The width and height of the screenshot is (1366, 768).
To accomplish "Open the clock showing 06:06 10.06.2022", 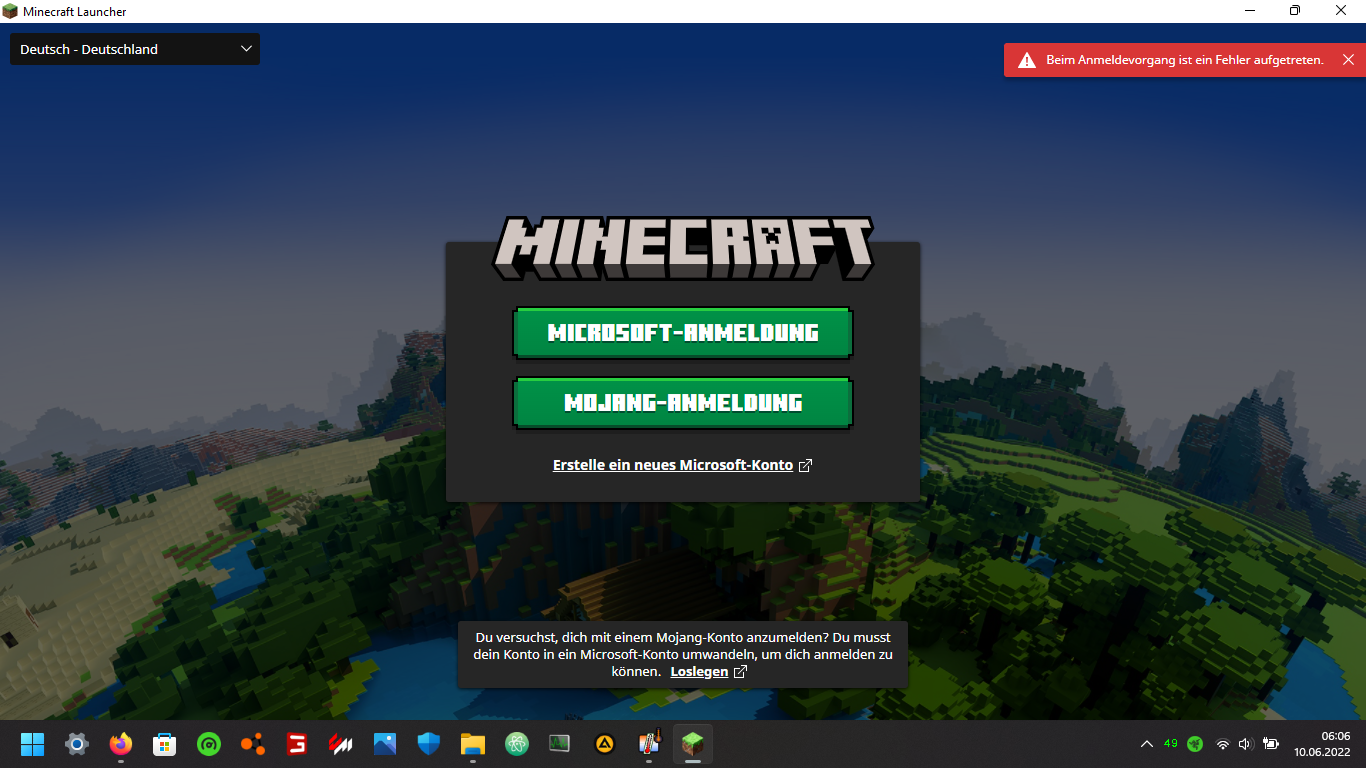I will tap(1322, 744).
